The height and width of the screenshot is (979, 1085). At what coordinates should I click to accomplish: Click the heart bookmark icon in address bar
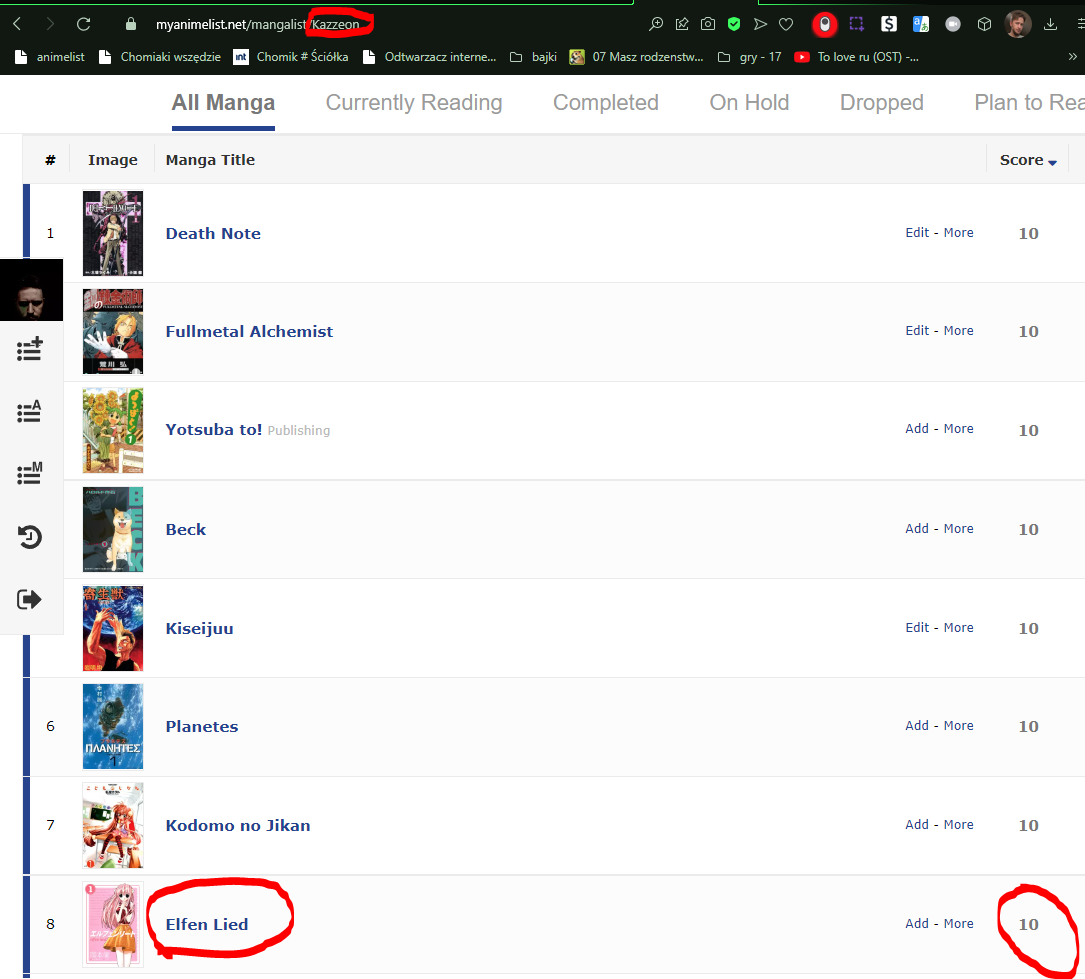pos(786,24)
